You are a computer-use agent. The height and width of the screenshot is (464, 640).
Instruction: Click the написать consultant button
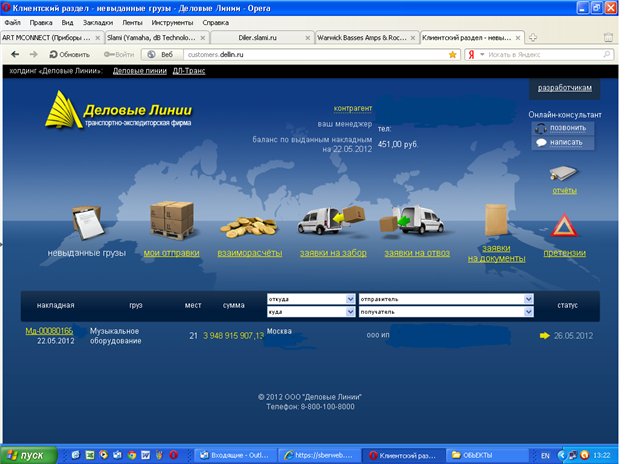563,142
